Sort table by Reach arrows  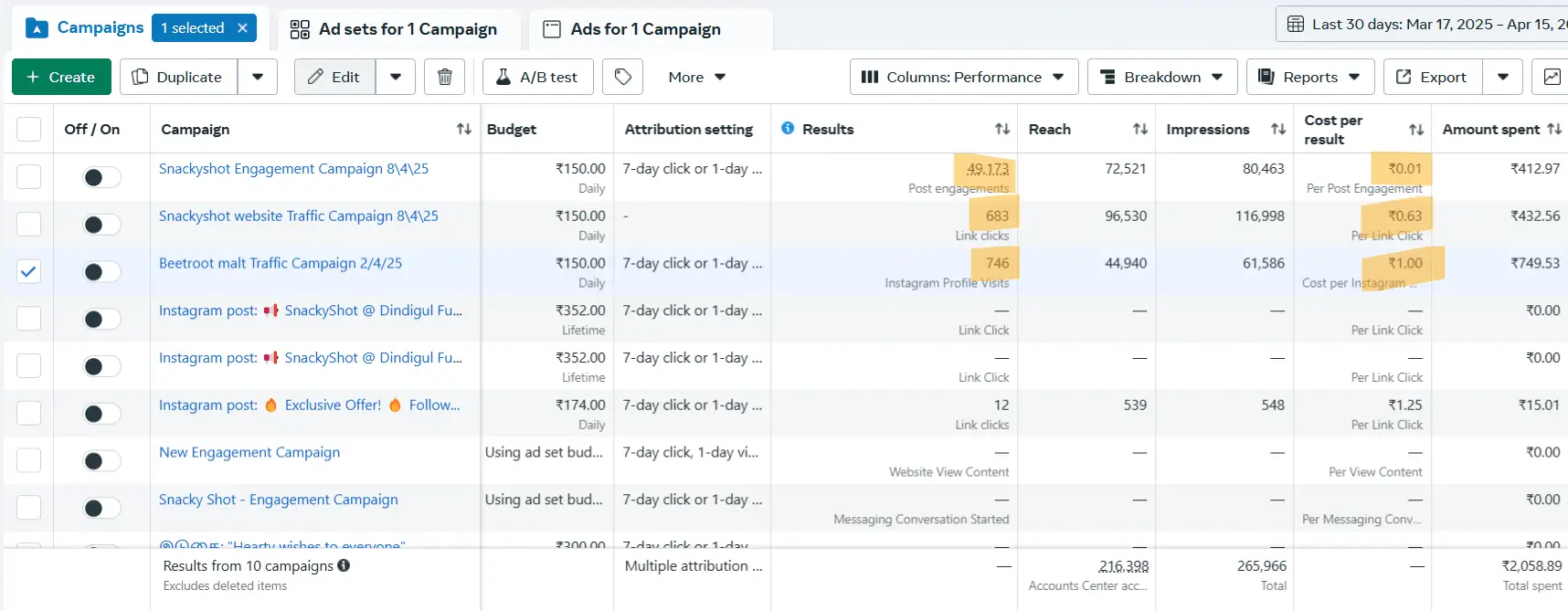pyautogui.click(x=1140, y=130)
